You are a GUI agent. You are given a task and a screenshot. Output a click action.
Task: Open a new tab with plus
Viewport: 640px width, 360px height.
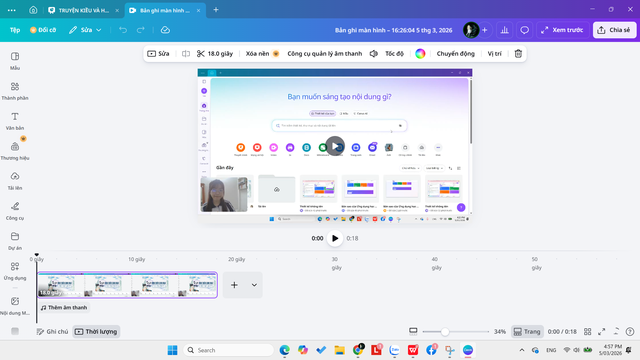tap(216, 10)
